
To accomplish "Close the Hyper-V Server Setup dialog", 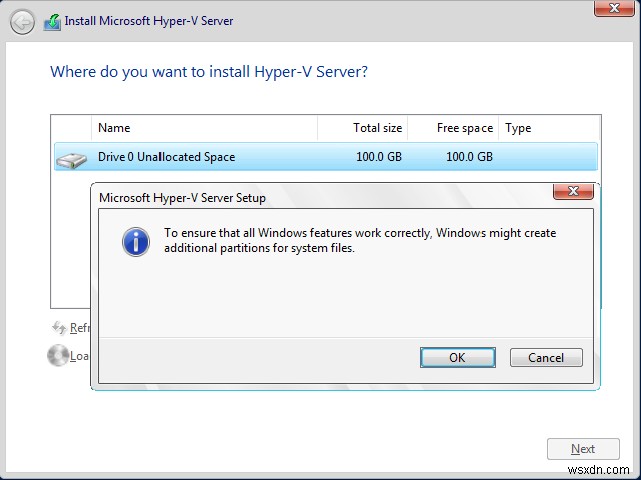I will (573, 191).
